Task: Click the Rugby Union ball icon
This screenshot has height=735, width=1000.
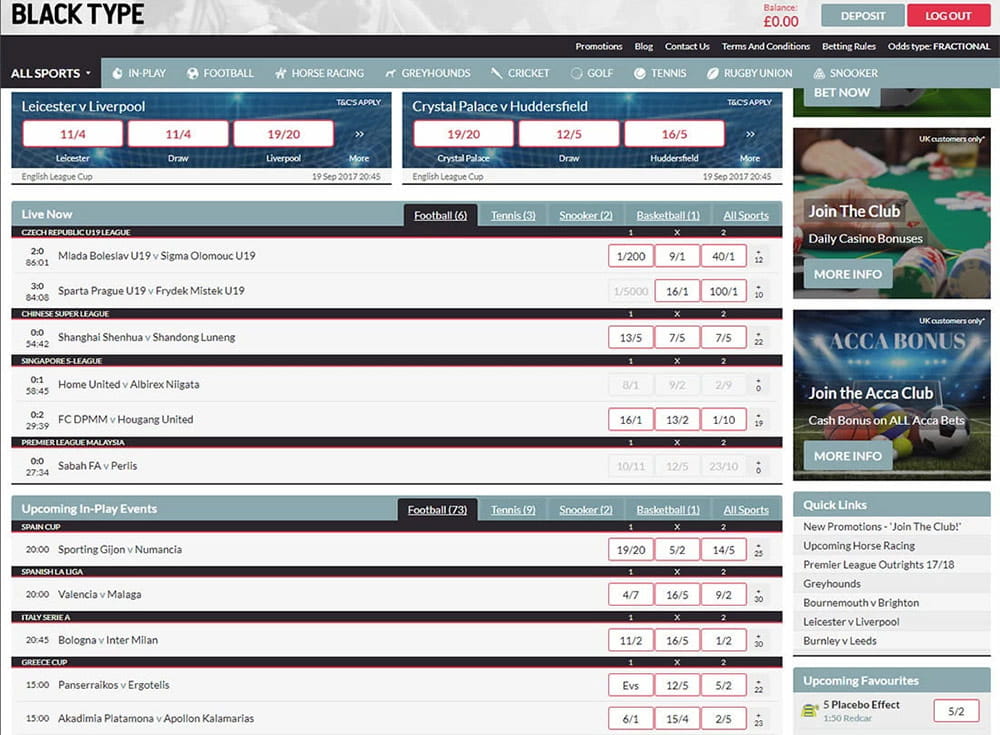Action: click(713, 73)
